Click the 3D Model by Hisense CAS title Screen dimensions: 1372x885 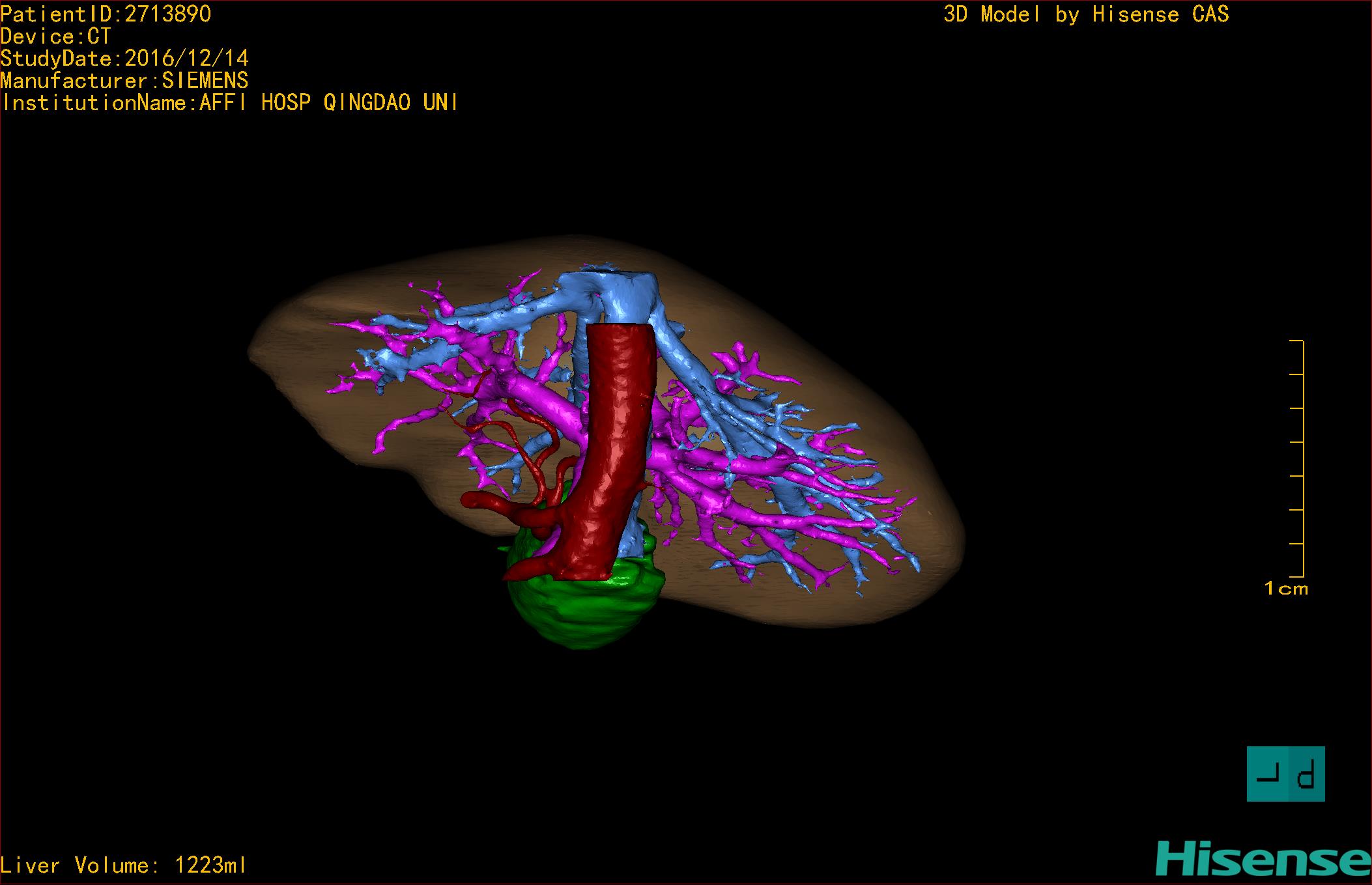(x=1086, y=14)
